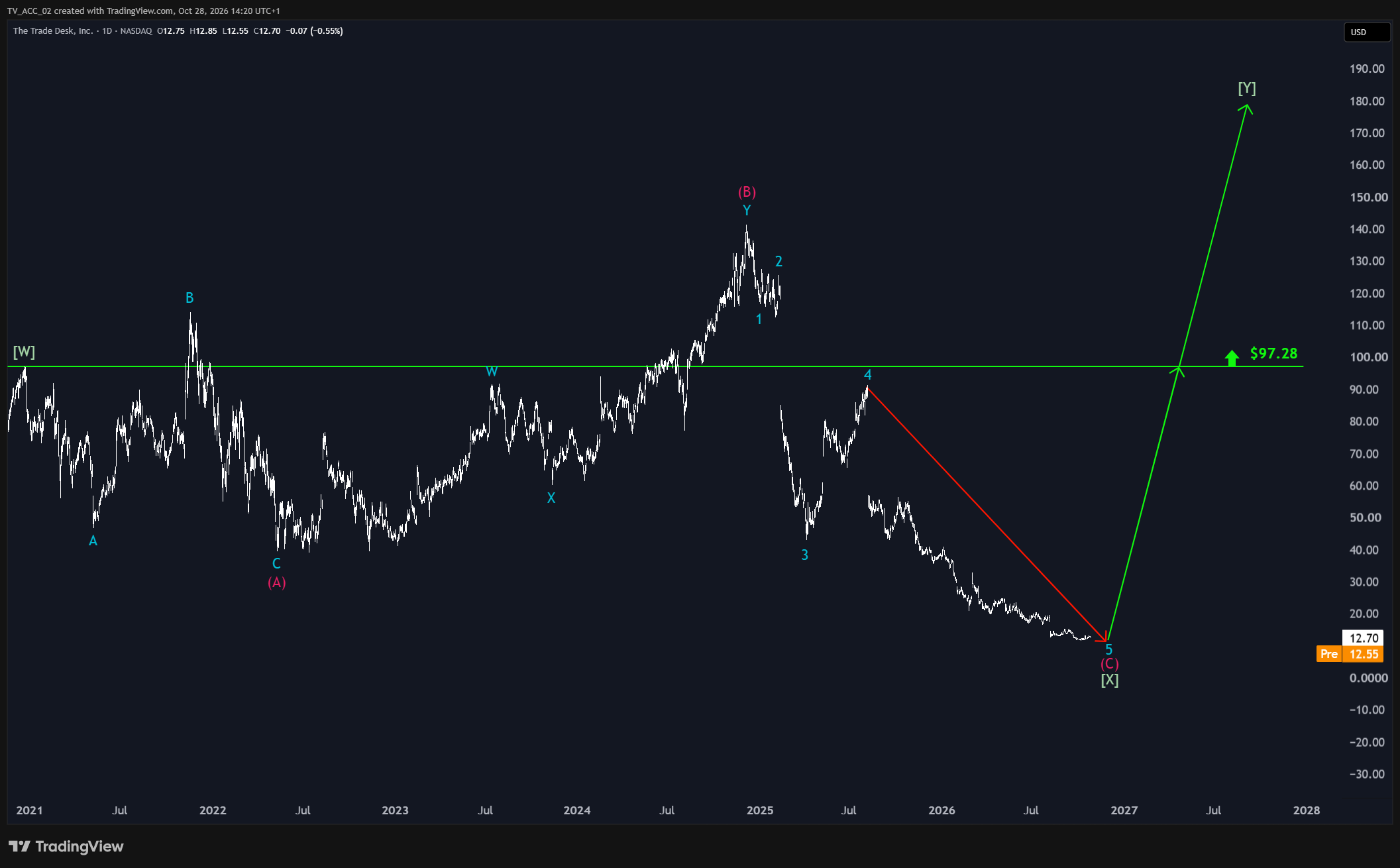Click the 190.00 price axis label
This screenshot has width=1400, height=868.
click(x=1367, y=69)
